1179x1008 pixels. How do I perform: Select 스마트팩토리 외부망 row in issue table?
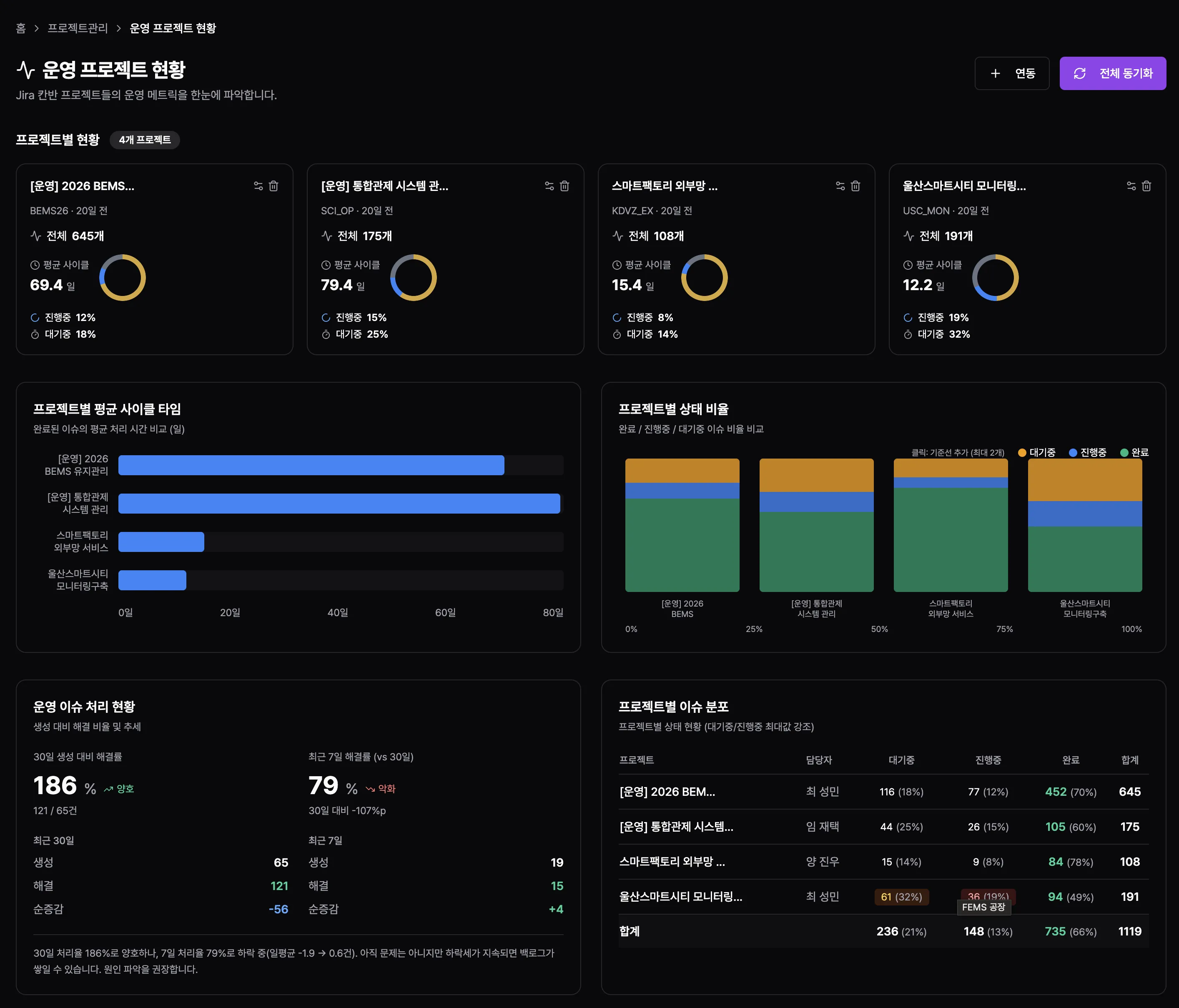pyautogui.click(x=672, y=862)
